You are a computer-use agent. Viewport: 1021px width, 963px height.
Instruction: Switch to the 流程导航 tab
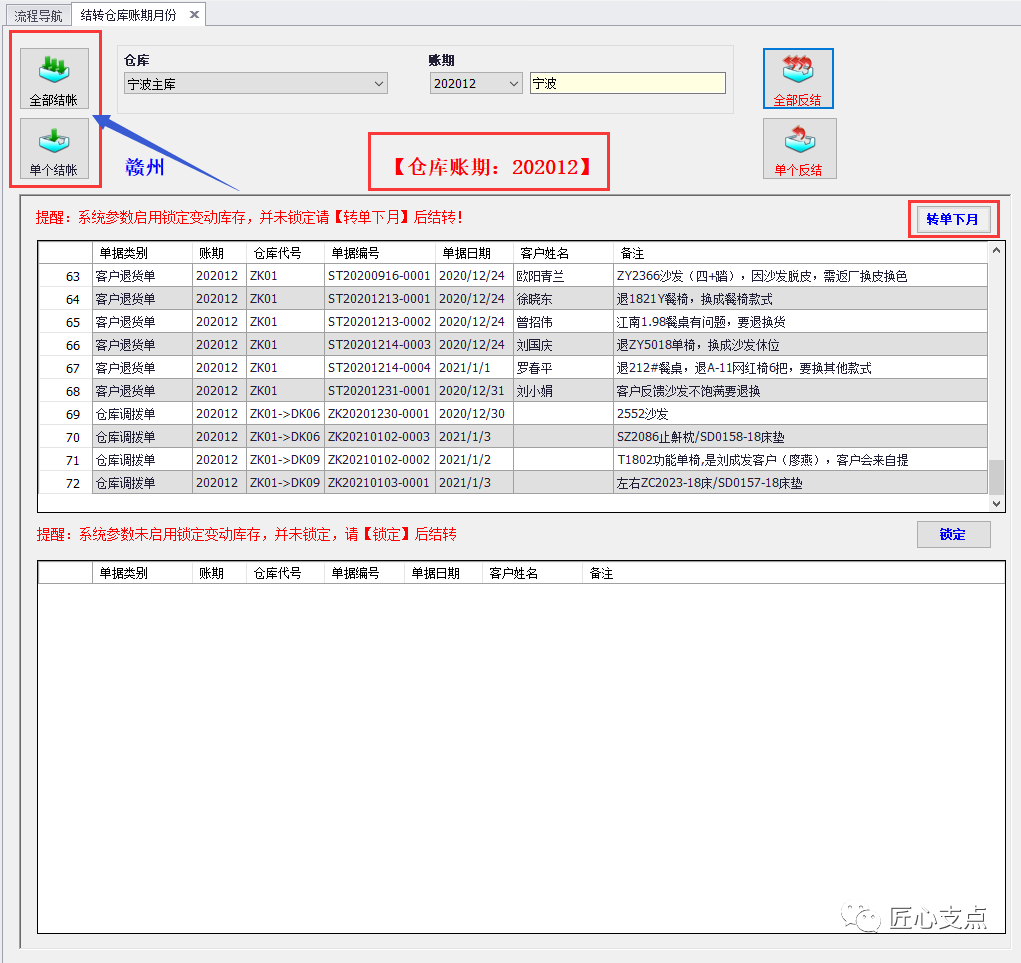(37, 15)
